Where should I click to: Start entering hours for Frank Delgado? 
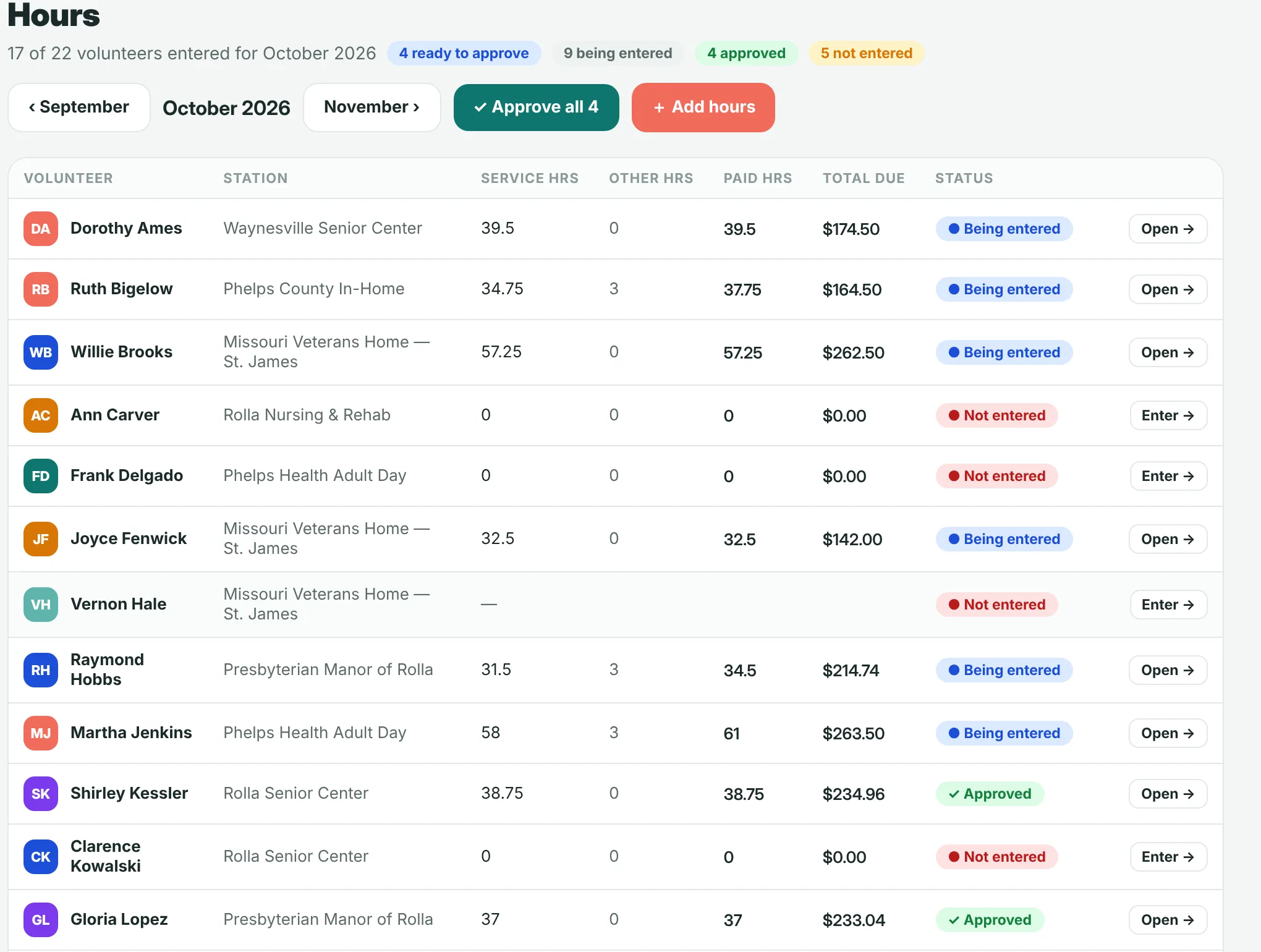[x=1168, y=476]
